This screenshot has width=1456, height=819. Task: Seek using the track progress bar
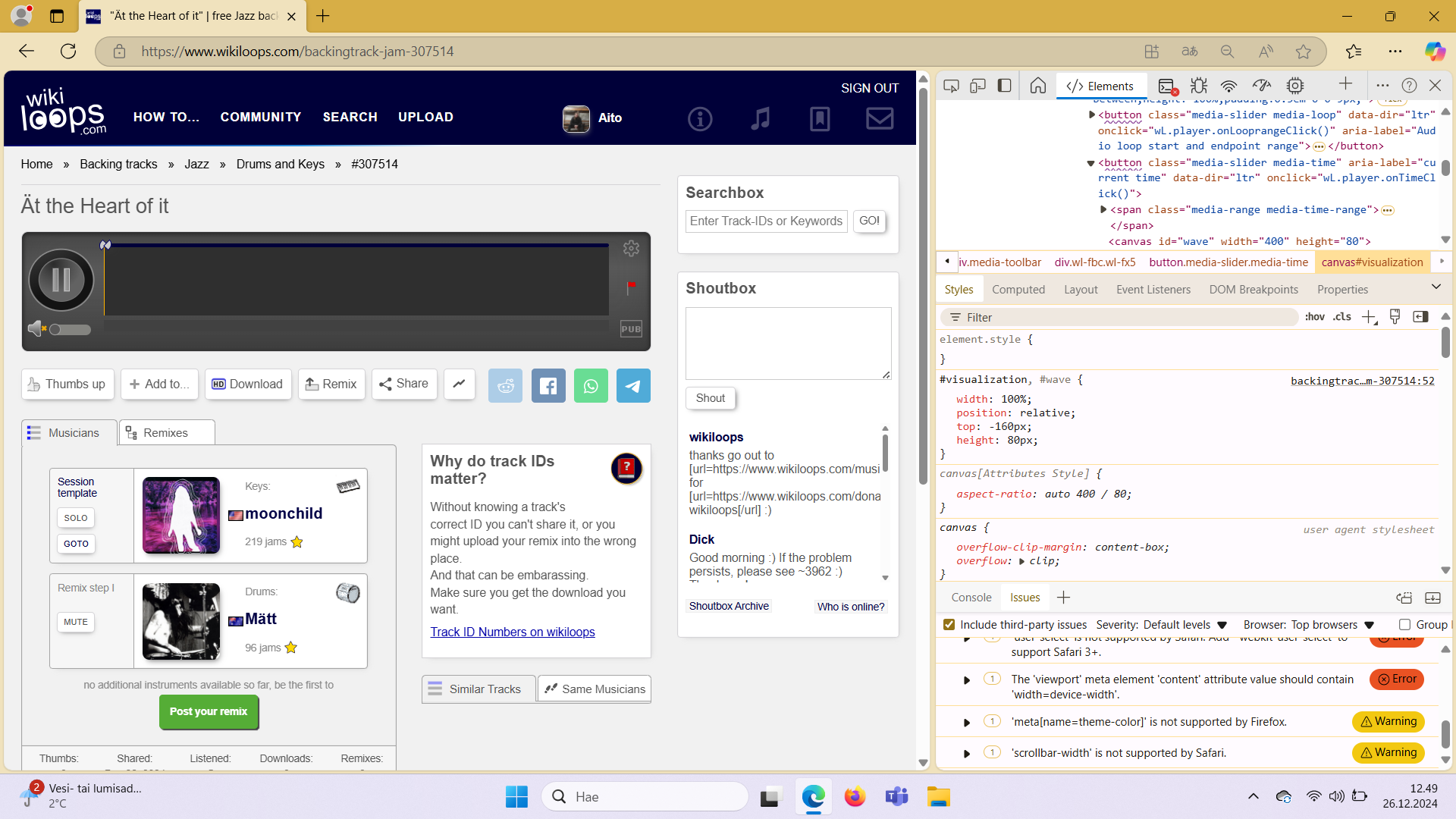point(356,245)
